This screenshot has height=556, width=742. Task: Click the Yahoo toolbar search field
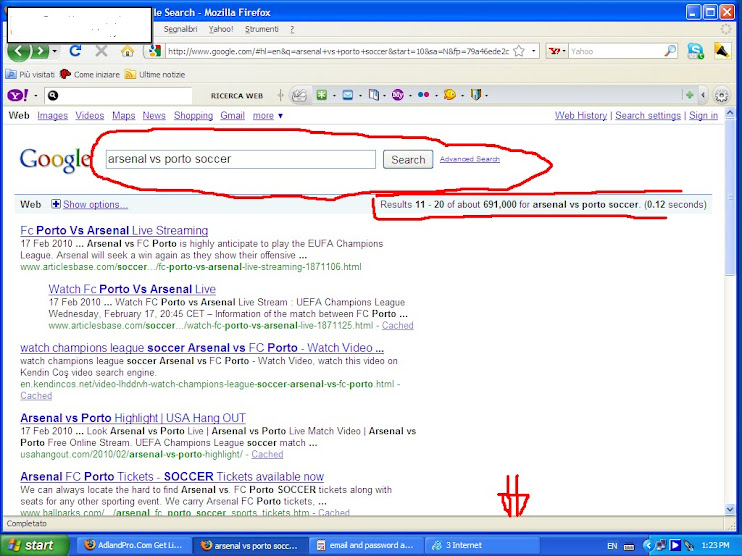click(118, 96)
